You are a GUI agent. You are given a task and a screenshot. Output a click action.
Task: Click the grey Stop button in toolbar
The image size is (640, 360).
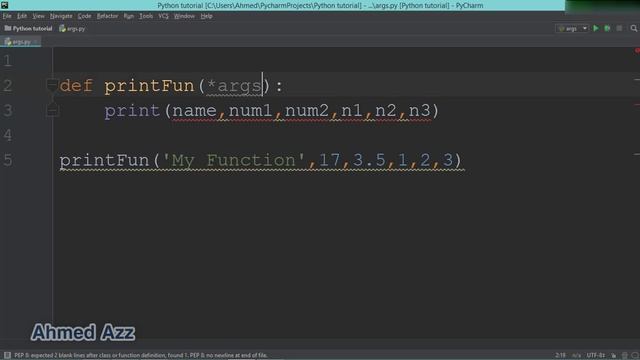(619, 28)
